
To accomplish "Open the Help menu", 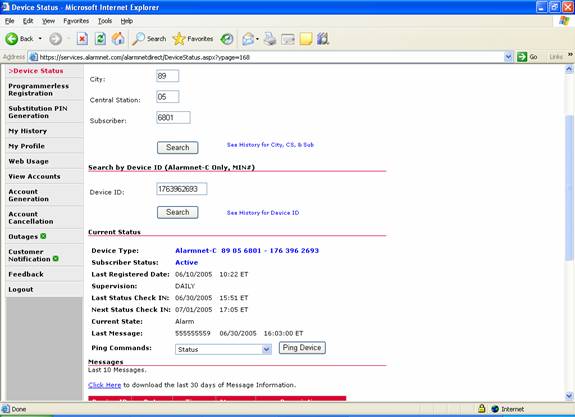I will [x=127, y=21].
